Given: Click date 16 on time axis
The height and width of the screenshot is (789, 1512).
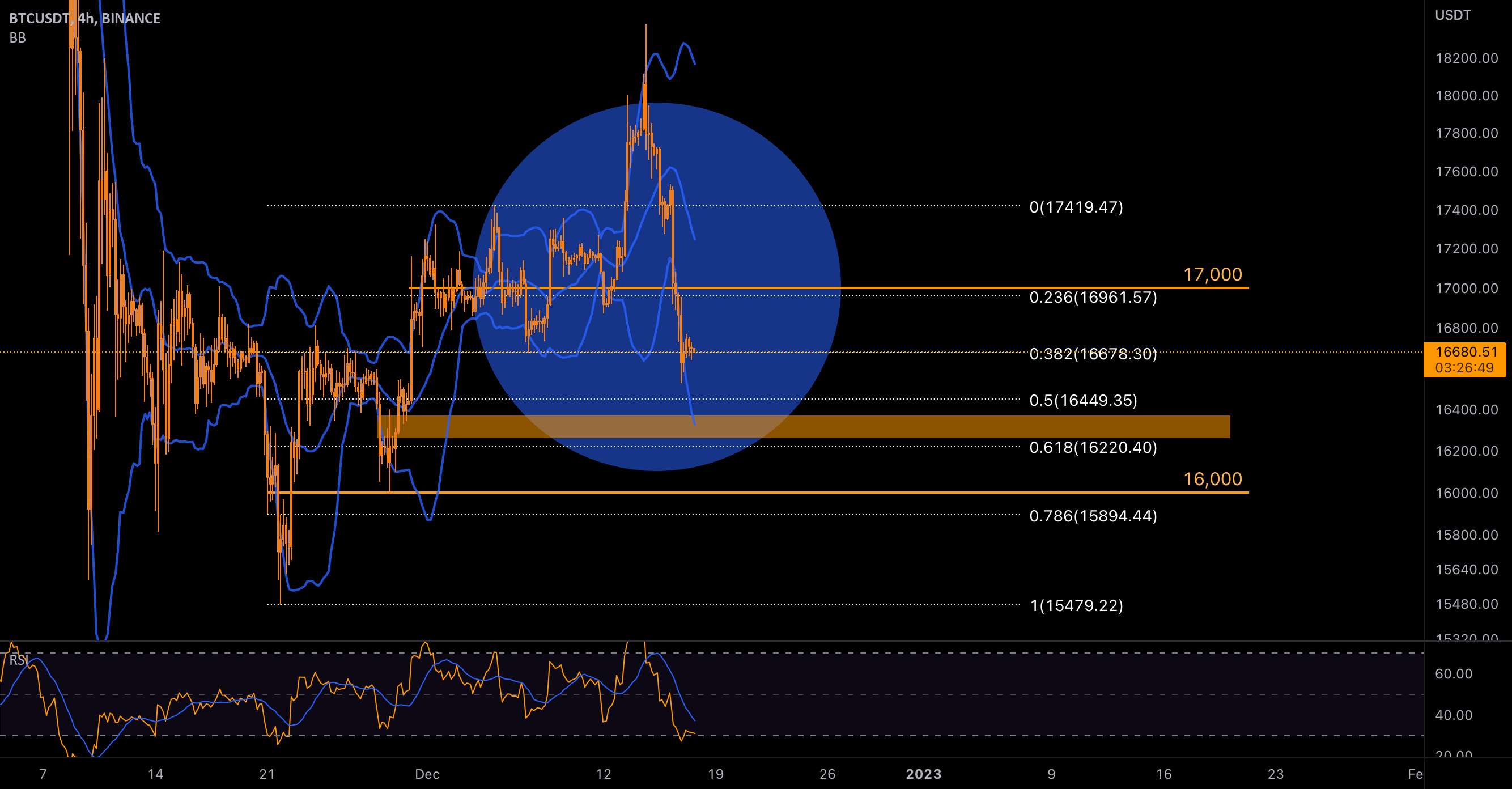Looking at the screenshot, I should point(1164,774).
